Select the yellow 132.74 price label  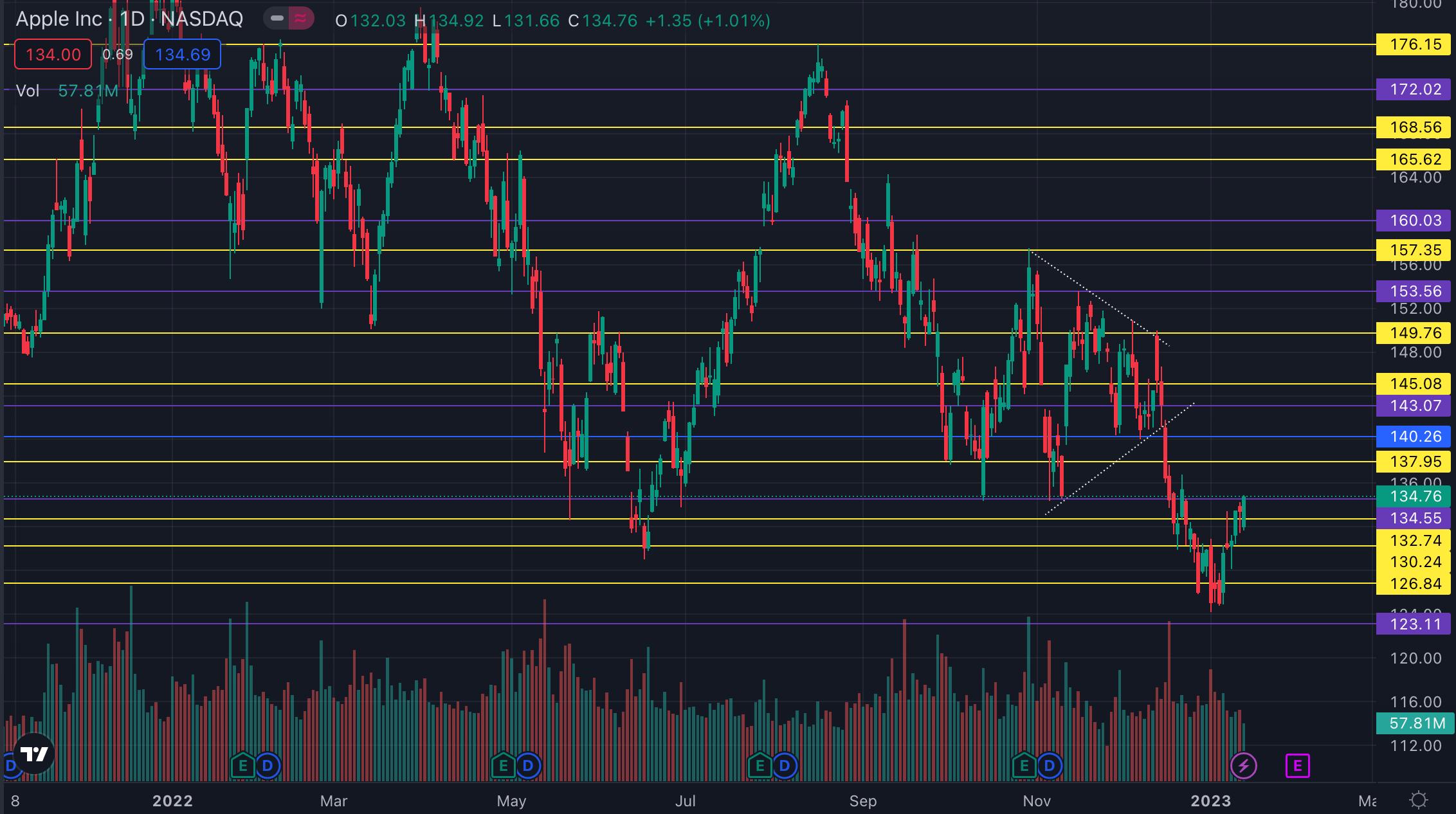(x=1414, y=541)
